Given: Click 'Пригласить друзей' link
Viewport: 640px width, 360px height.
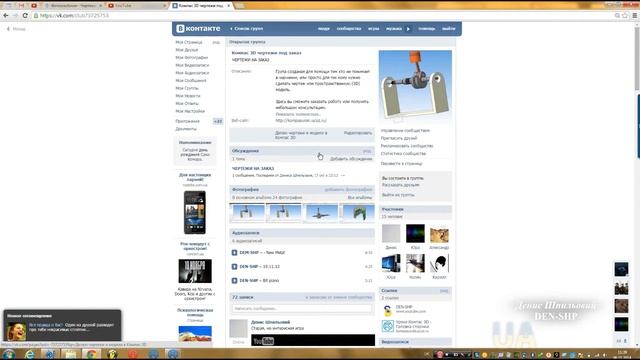Looking at the screenshot, I should [x=399, y=138].
